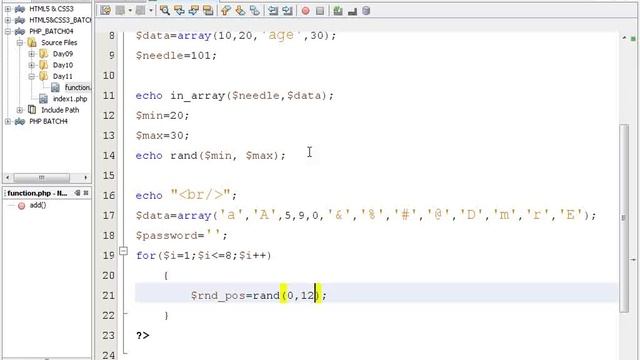This screenshot has height=360, width=640.
Task: Click the Forward navigation arrow icon
Action: (x=140, y=11)
